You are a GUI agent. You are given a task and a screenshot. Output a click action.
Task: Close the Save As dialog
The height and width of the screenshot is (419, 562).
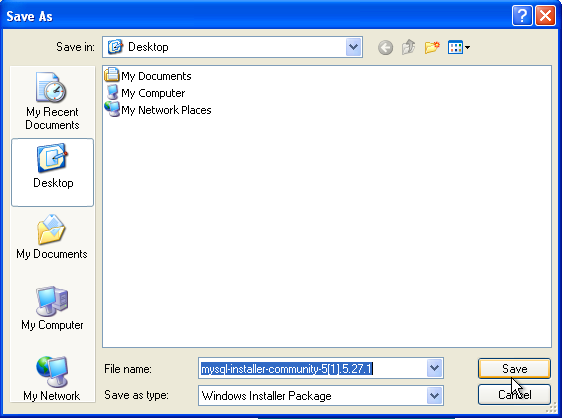[x=545, y=16]
